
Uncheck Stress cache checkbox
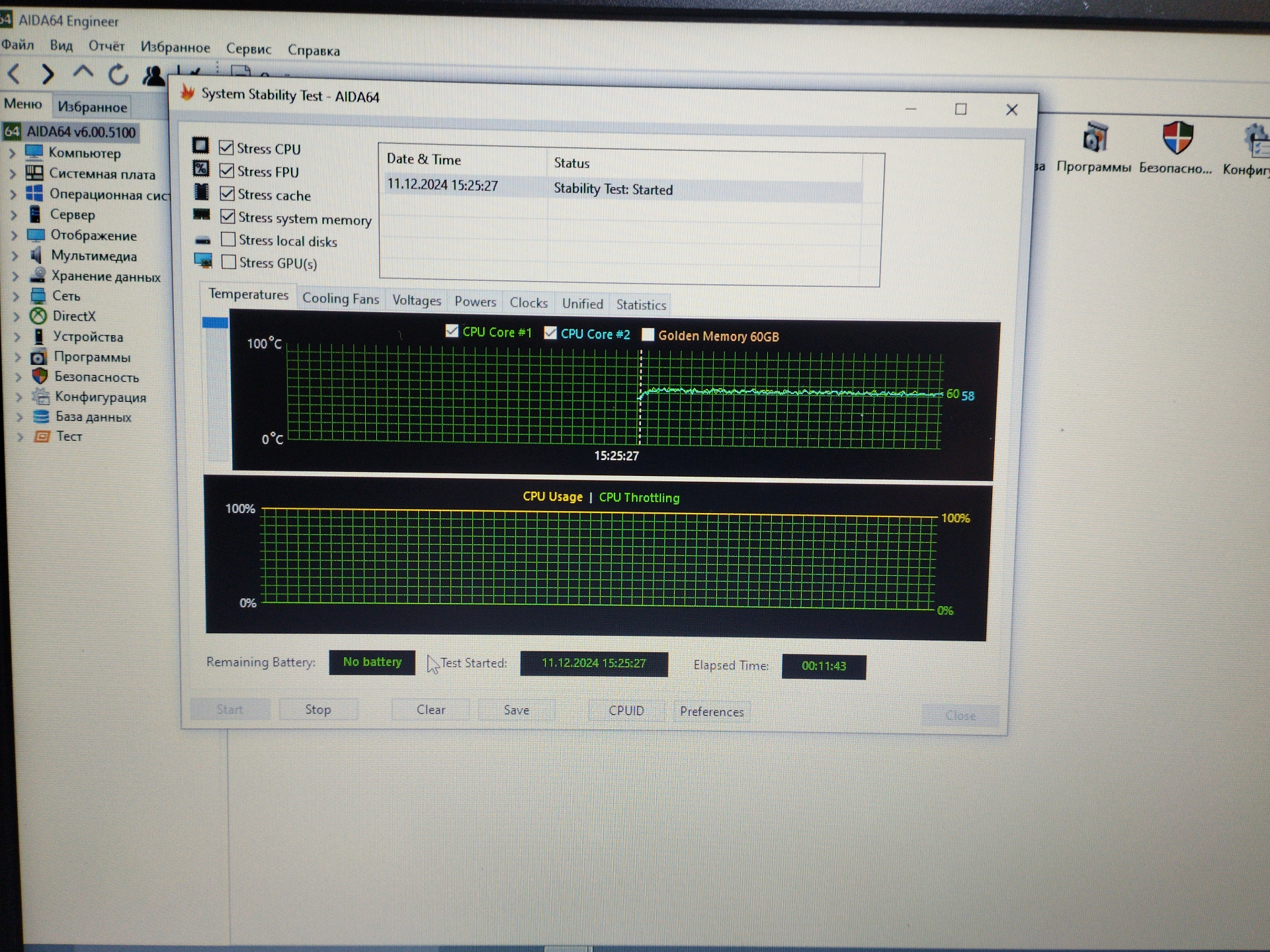228,194
